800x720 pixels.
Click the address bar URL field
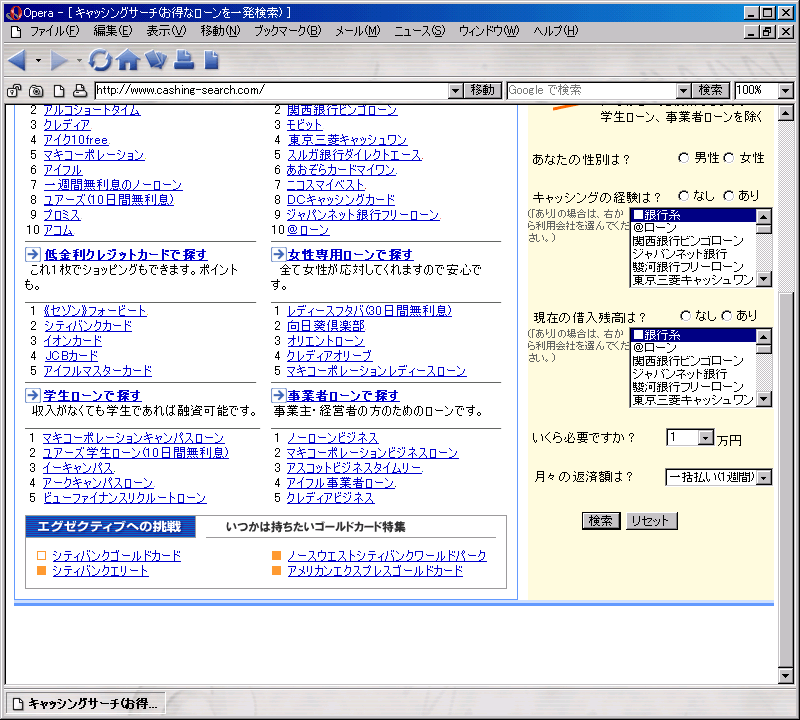pos(272,90)
